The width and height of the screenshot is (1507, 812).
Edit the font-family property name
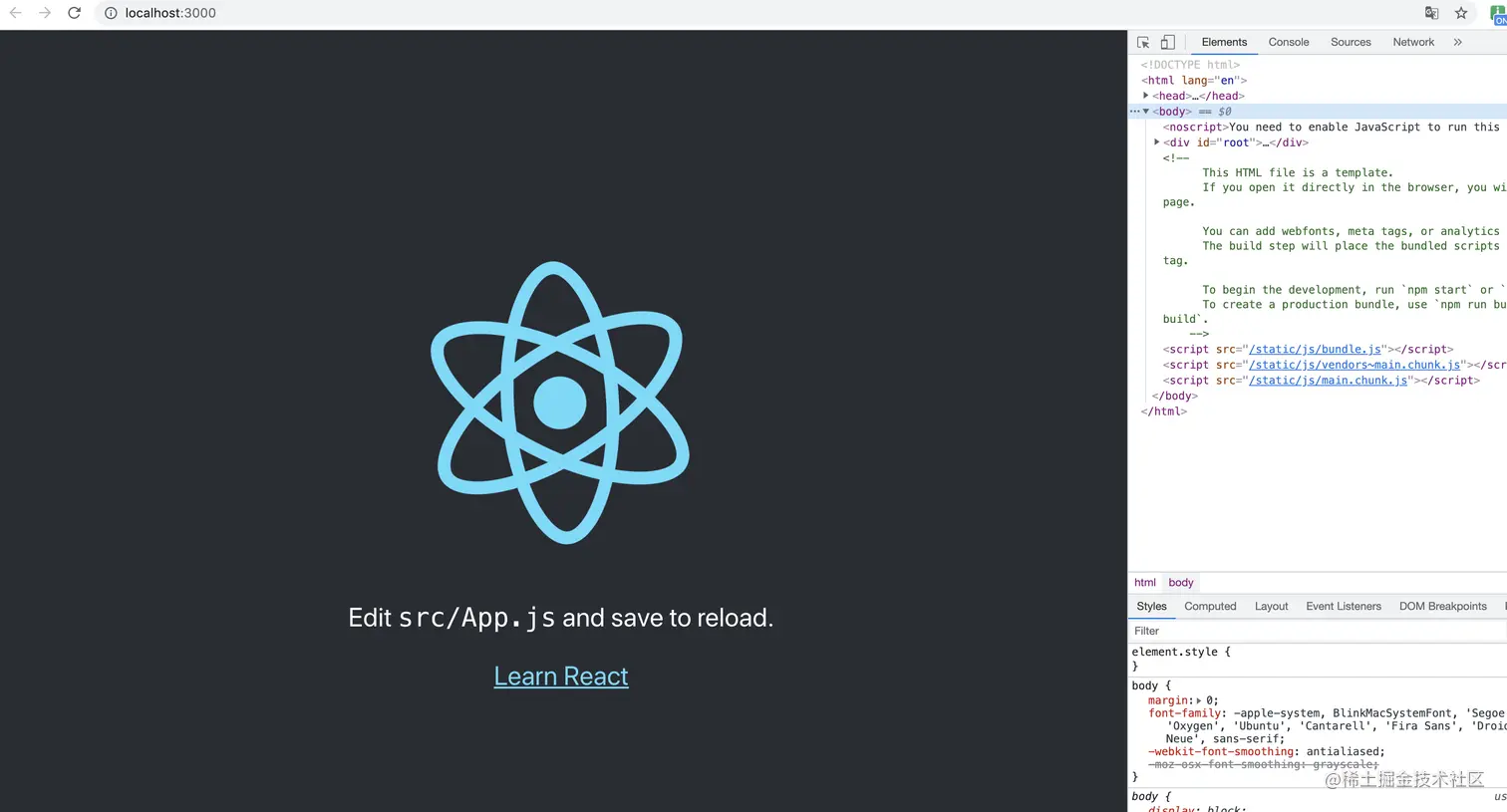[1186, 713]
